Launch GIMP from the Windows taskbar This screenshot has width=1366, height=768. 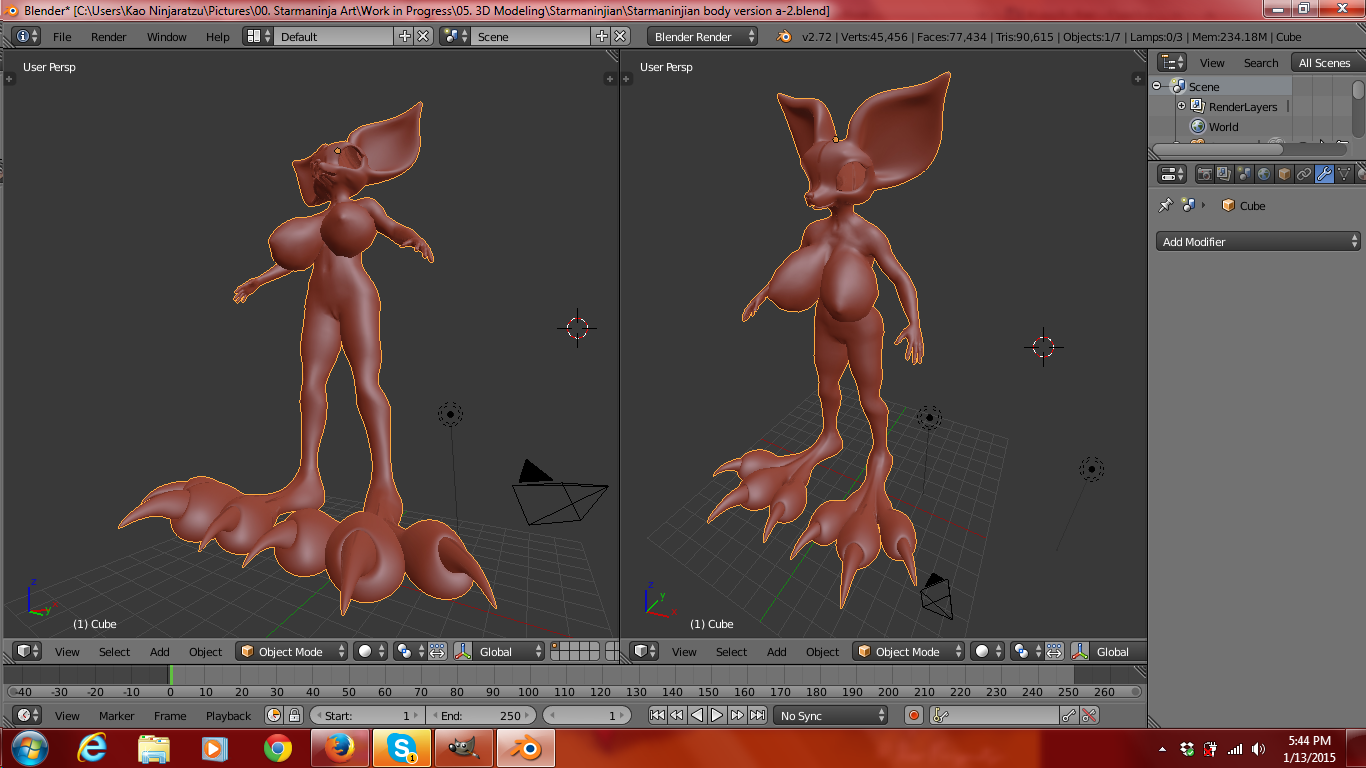pyautogui.click(x=463, y=748)
